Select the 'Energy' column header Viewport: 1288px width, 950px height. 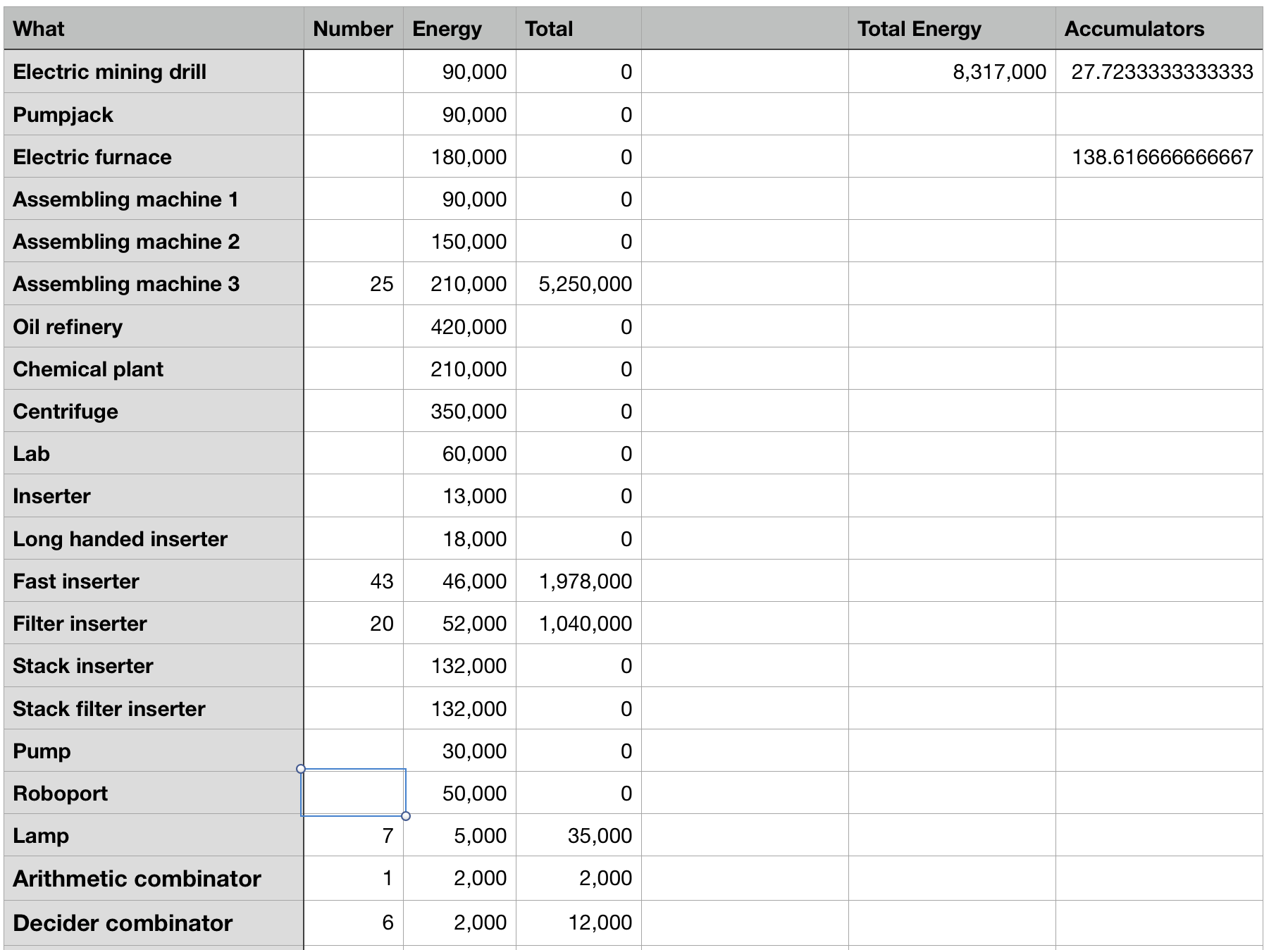pyautogui.click(x=459, y=29)
